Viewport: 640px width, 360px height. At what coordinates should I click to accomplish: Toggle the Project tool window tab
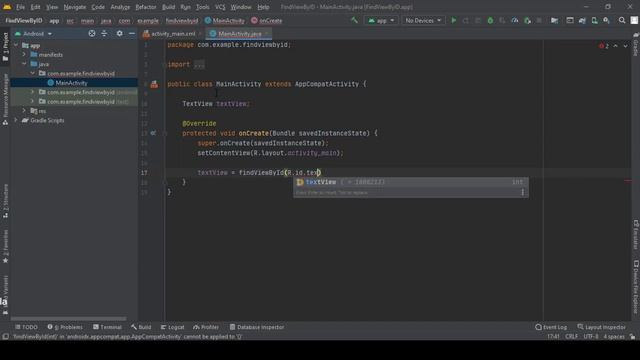(5, 47)
